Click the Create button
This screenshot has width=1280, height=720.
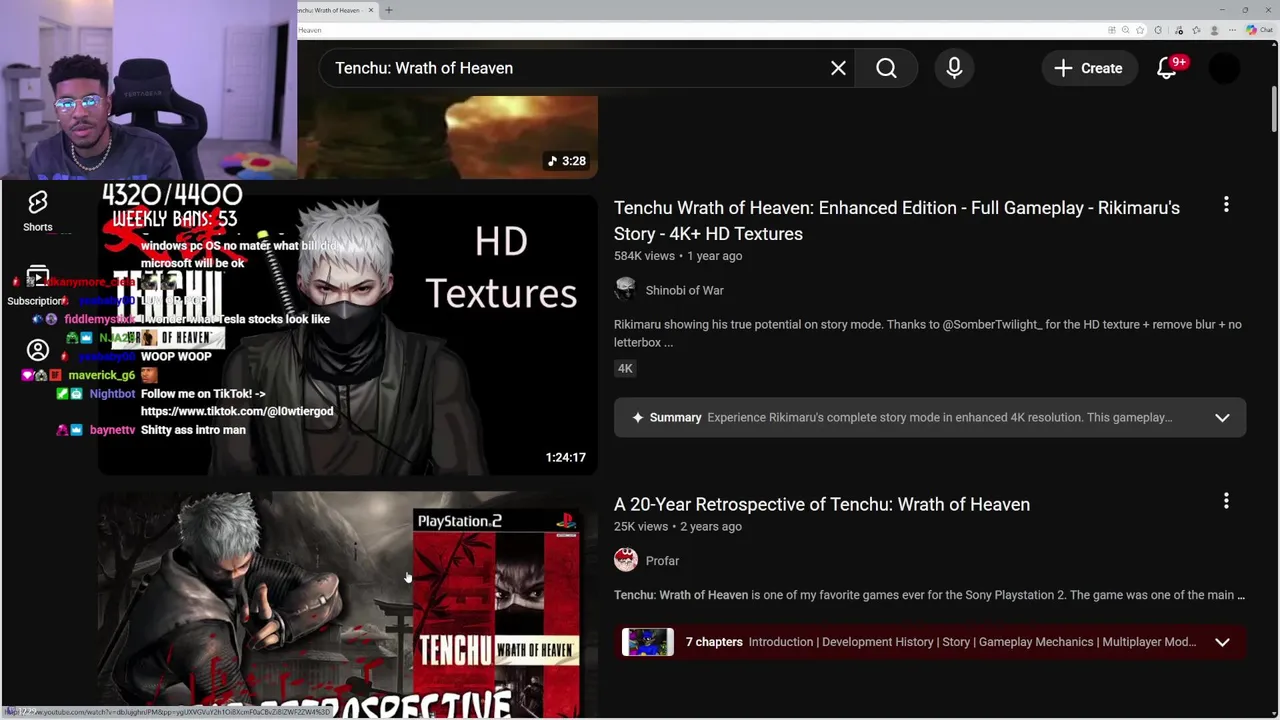coord(1088,68)
